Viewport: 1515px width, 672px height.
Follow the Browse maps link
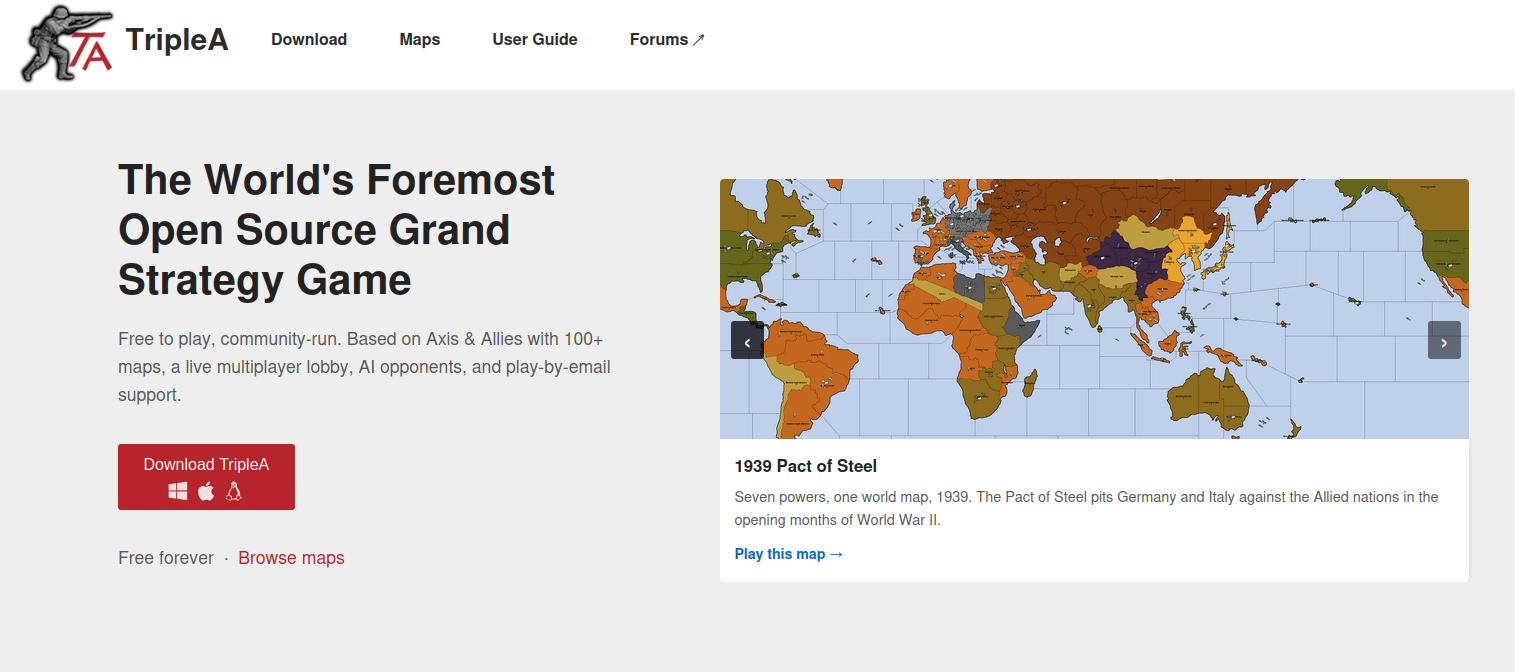(291, 558)
